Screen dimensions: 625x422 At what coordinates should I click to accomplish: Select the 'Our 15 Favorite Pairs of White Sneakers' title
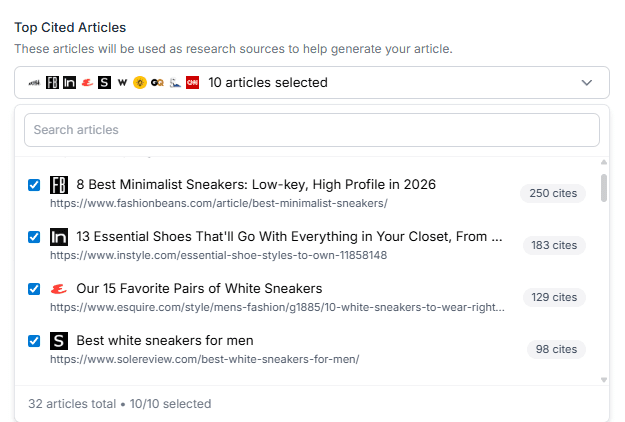pos(199,289)
